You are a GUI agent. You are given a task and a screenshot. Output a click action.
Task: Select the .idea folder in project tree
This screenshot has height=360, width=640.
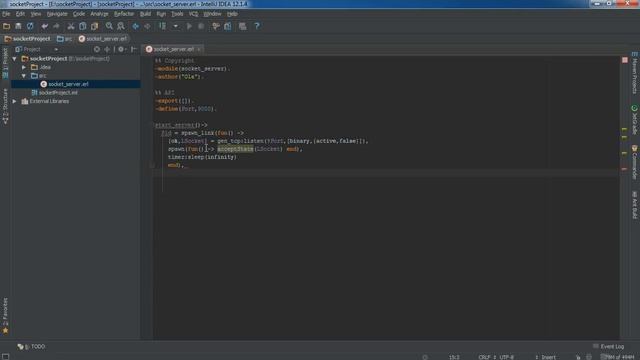point(41,67)
